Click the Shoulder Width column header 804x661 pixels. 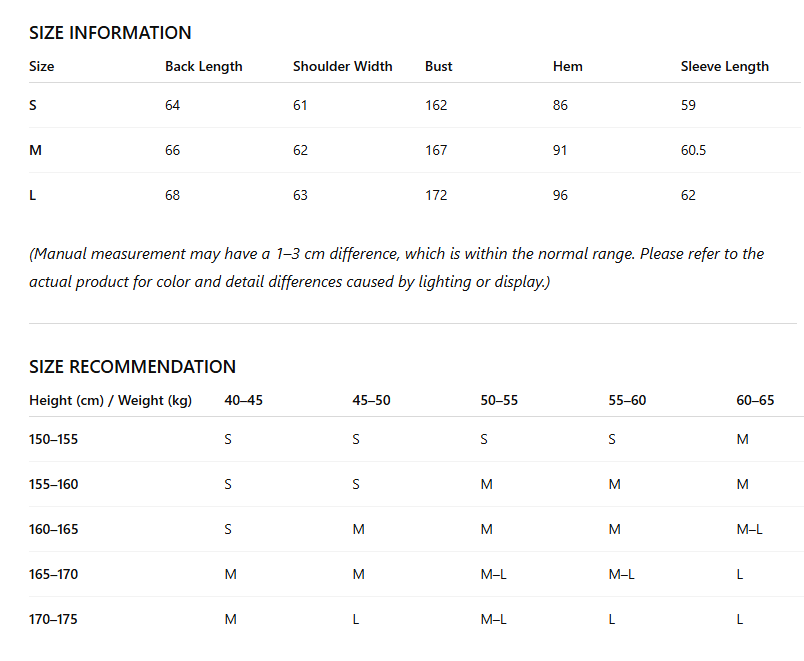pos(343,66)
